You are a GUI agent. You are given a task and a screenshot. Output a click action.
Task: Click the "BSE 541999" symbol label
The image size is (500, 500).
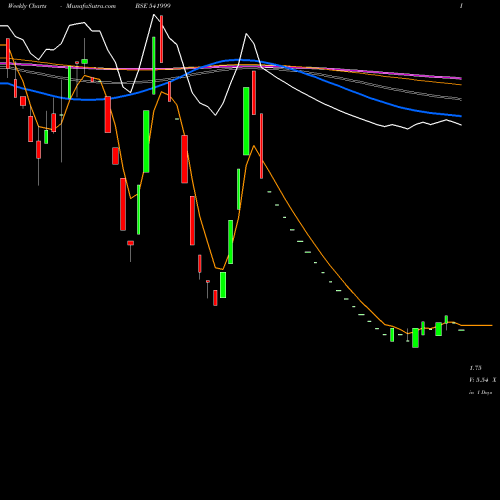coord(153,6)
